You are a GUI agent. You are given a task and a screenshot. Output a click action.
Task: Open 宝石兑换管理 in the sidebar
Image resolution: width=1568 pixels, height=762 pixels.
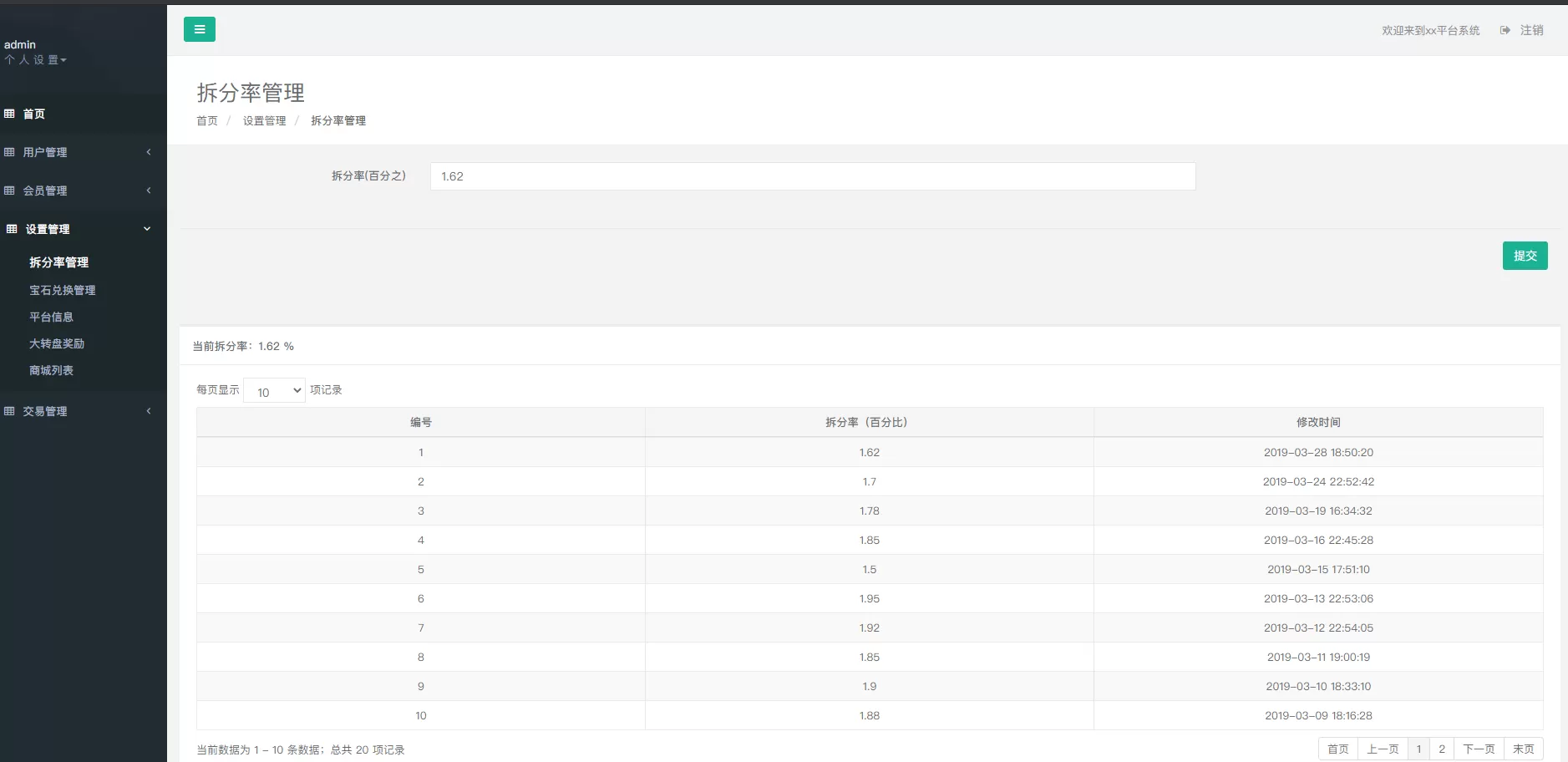pos(63,290)
